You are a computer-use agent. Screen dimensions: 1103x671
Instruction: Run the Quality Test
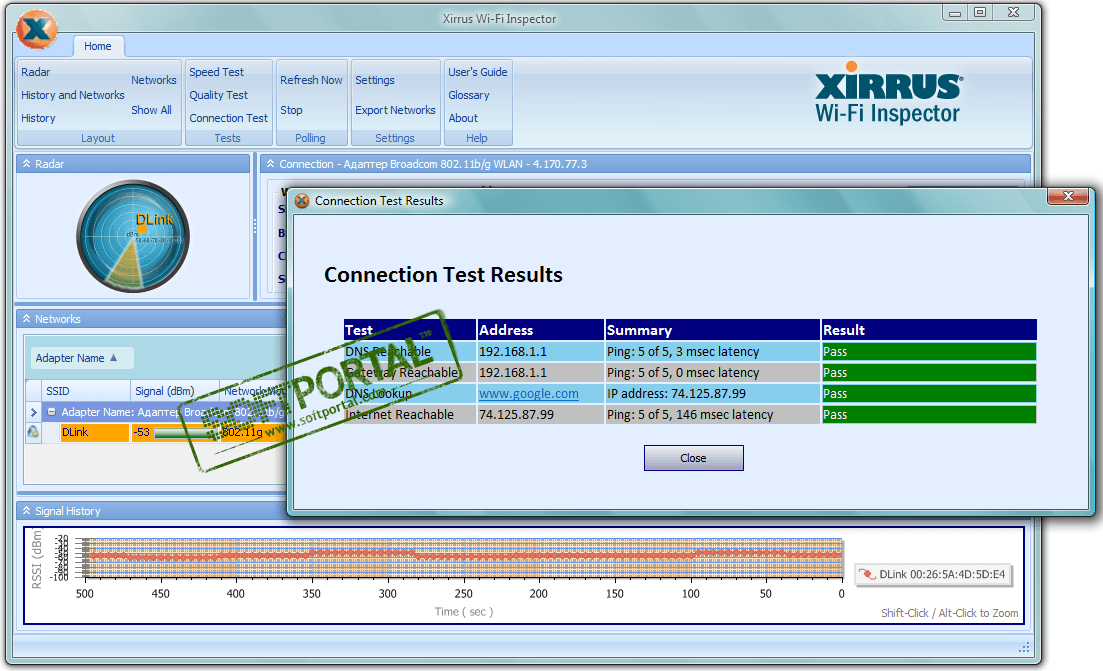pyautogui.click(x=219, y=95)
